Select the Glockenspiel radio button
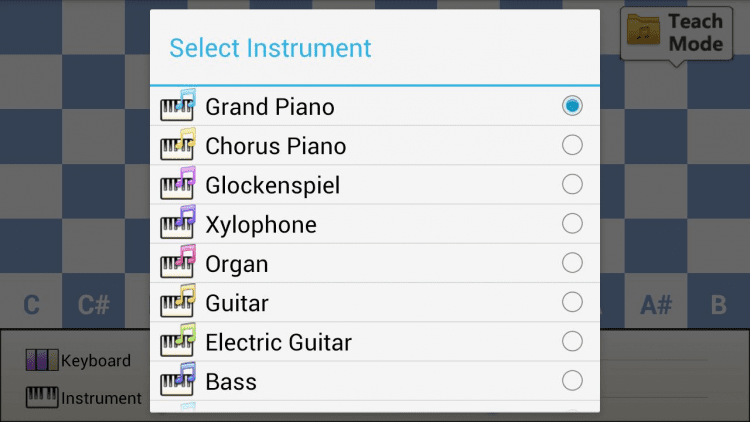750x422 pixels. coord(572,184)
